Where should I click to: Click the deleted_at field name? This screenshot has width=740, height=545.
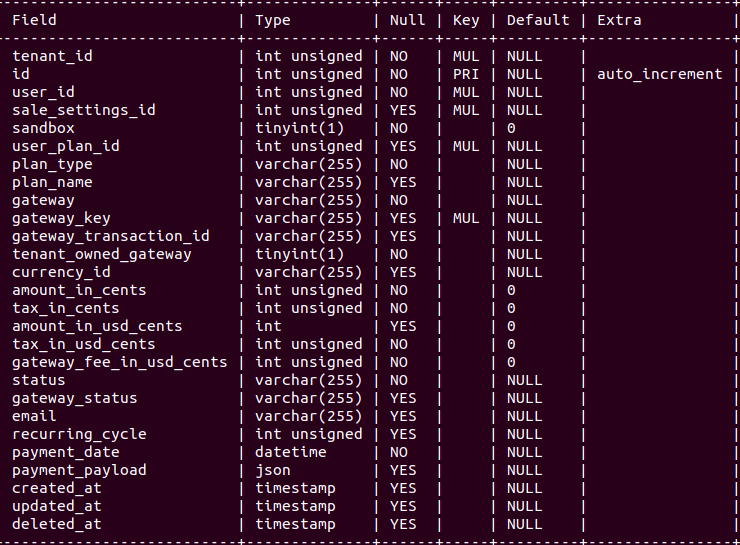56,524
